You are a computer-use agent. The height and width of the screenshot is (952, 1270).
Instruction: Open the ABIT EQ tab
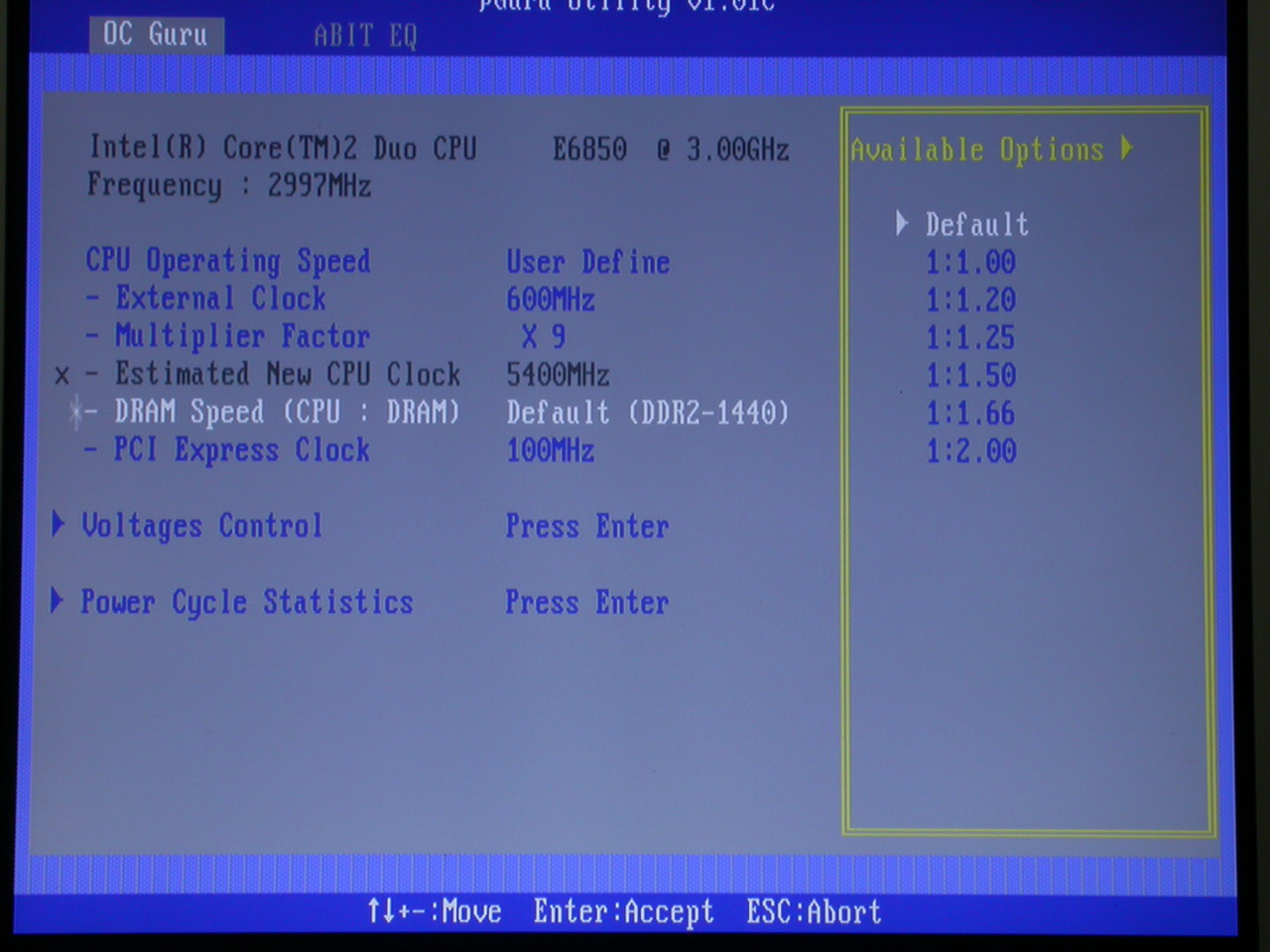pyautogui.click(x=365, y=36)
